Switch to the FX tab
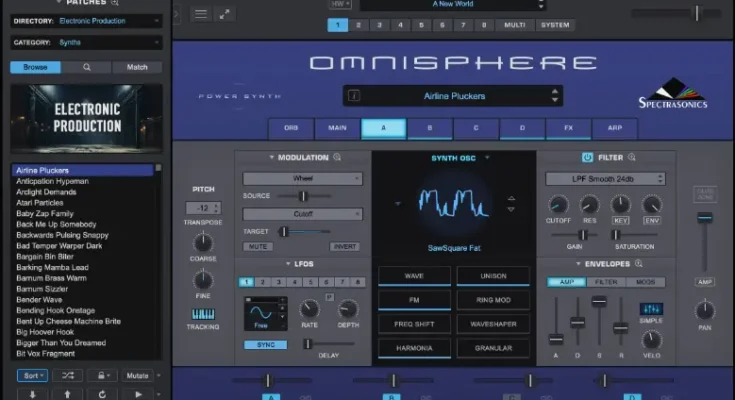Image resolution: width=735 pixels, height=400 pixels. coord(569,128)
